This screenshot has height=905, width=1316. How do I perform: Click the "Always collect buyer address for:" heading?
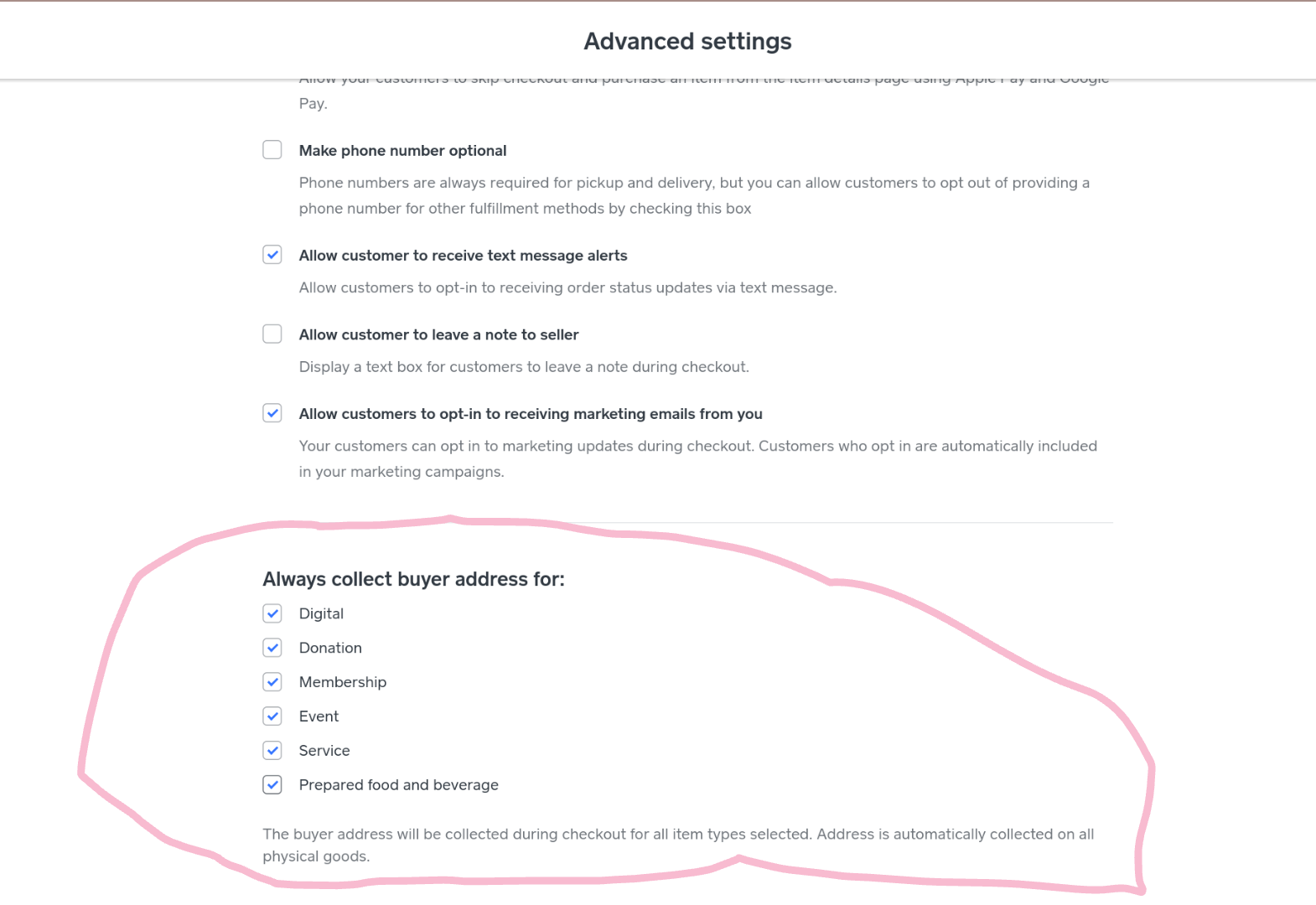coord(413,579)
